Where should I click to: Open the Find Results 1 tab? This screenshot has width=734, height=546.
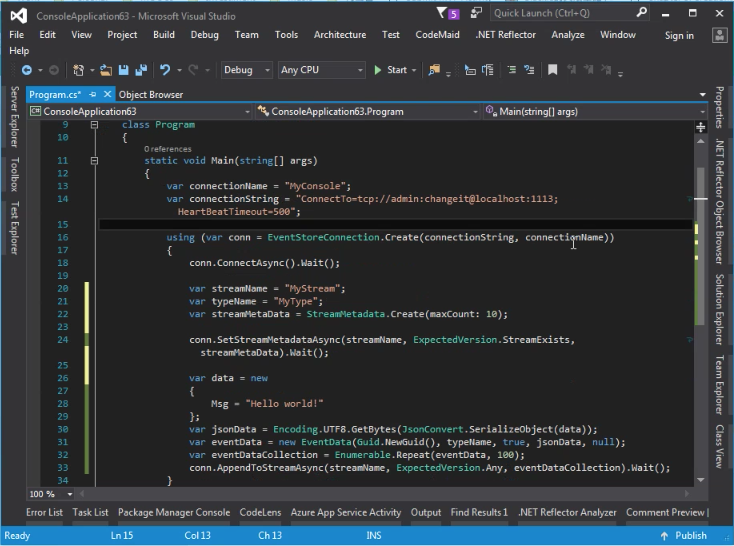[479, 512]
